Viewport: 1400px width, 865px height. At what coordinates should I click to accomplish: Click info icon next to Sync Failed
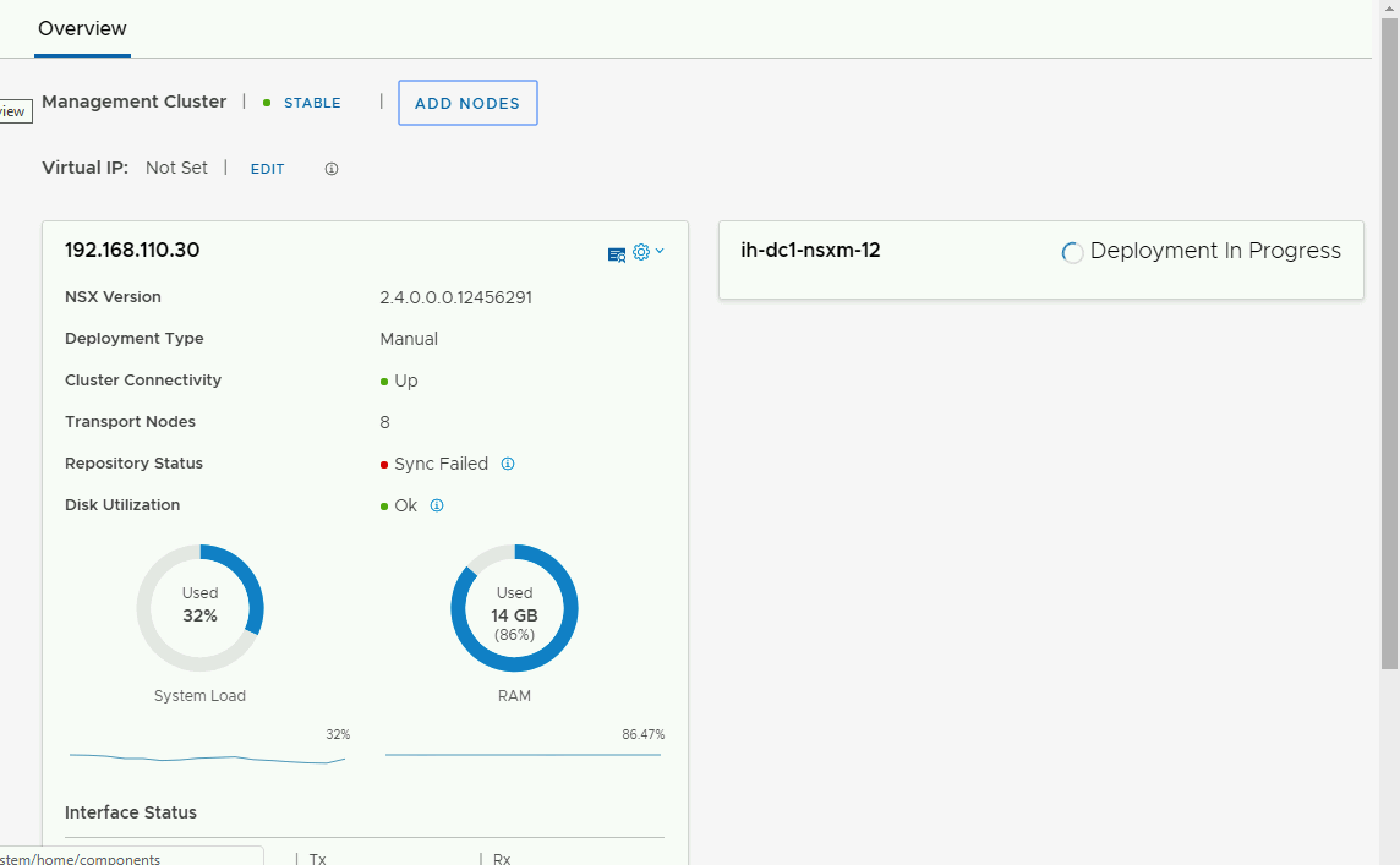[x=507, y=464]
